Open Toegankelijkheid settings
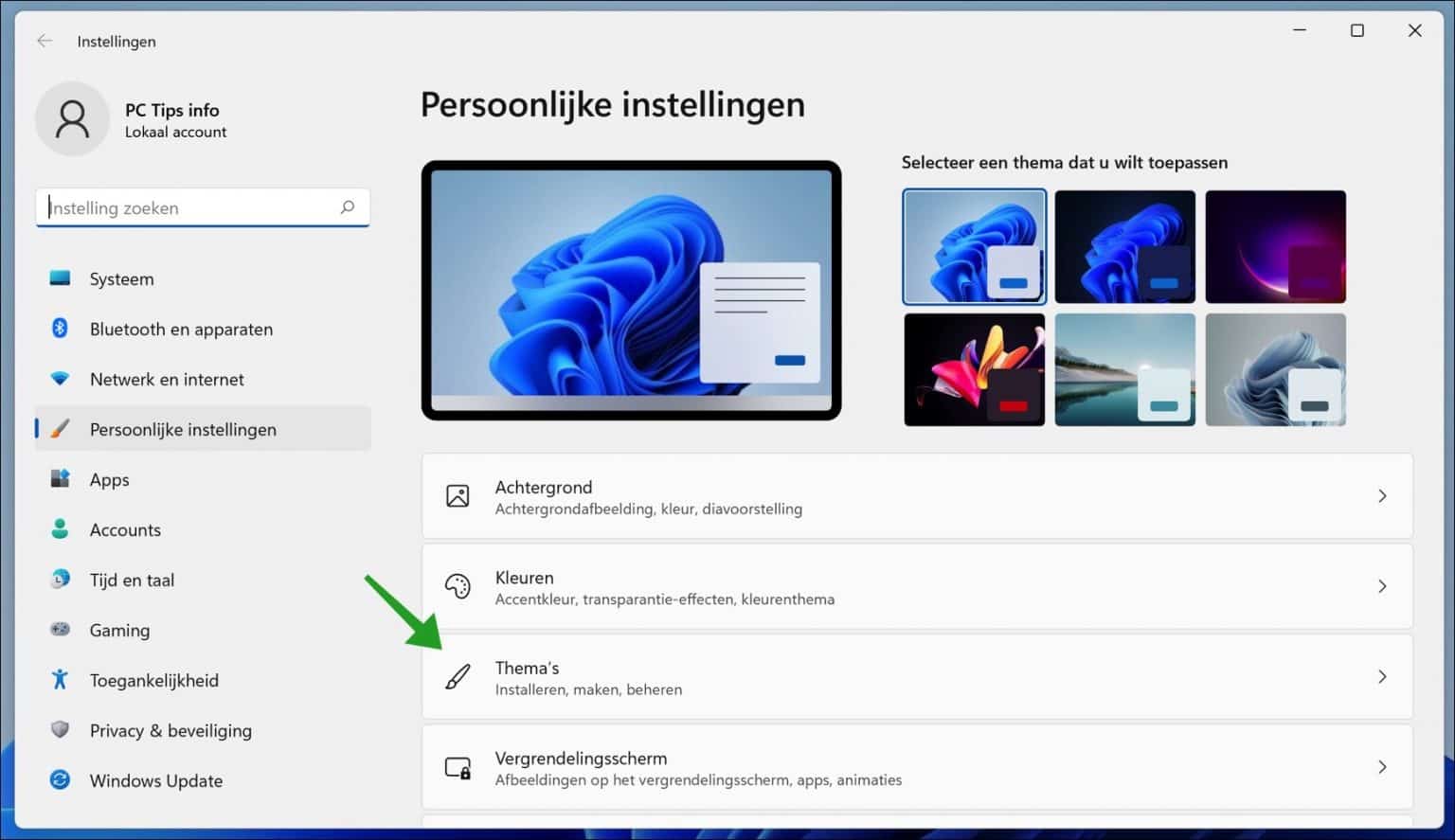1455x840 pixels. click(x=153, y=680)
